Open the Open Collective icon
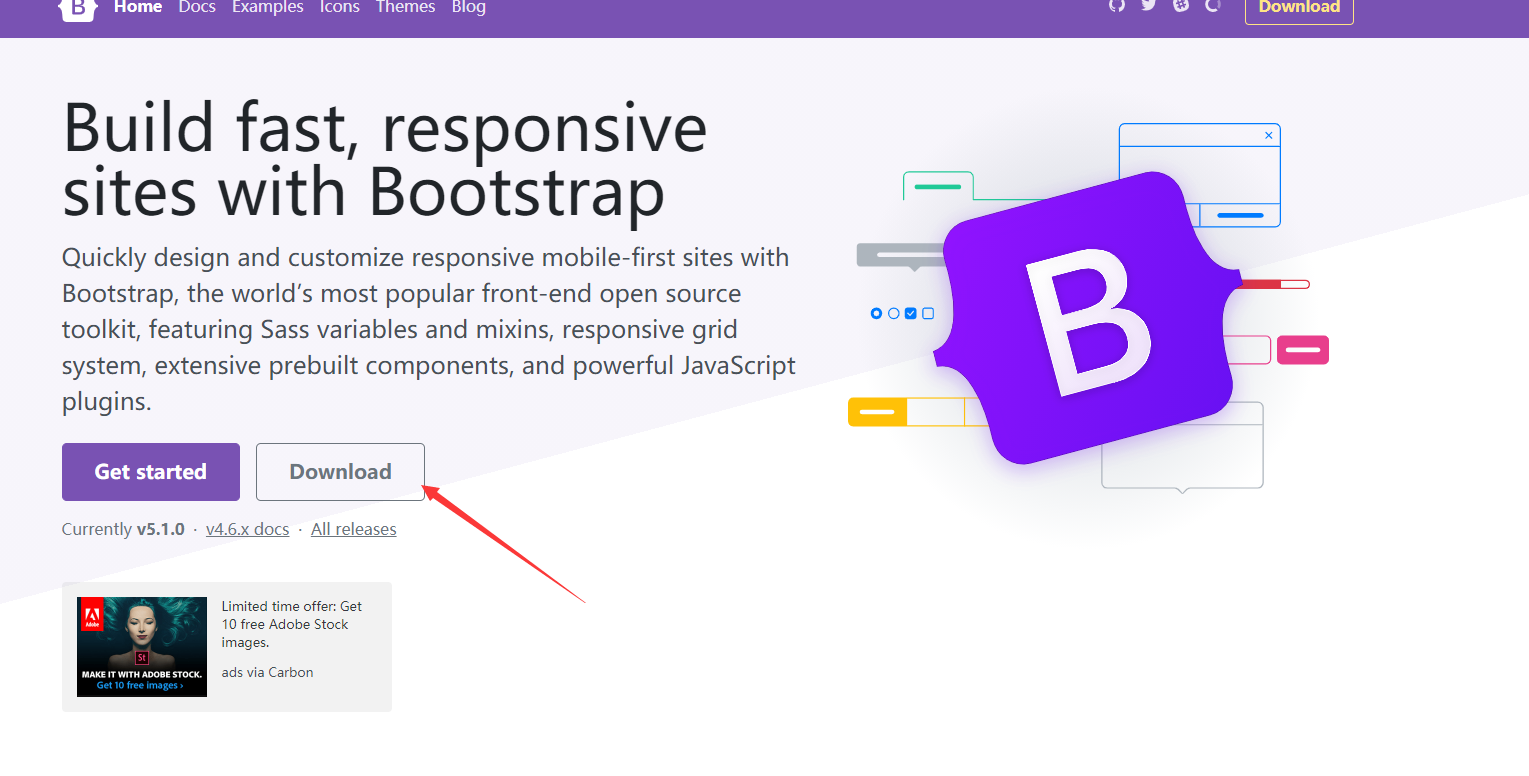The image size is (1529, 776). pyautogui.click(x=1213, y=8)
